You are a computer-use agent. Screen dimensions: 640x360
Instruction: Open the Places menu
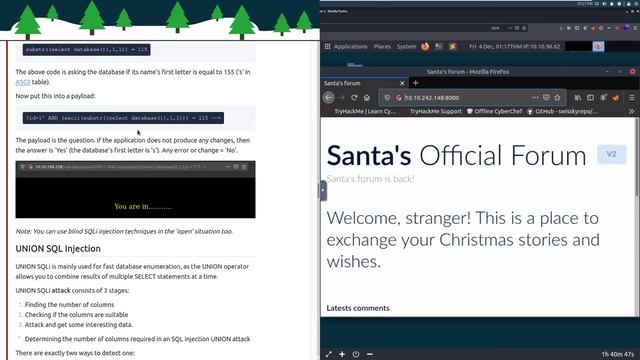(382, 47)
